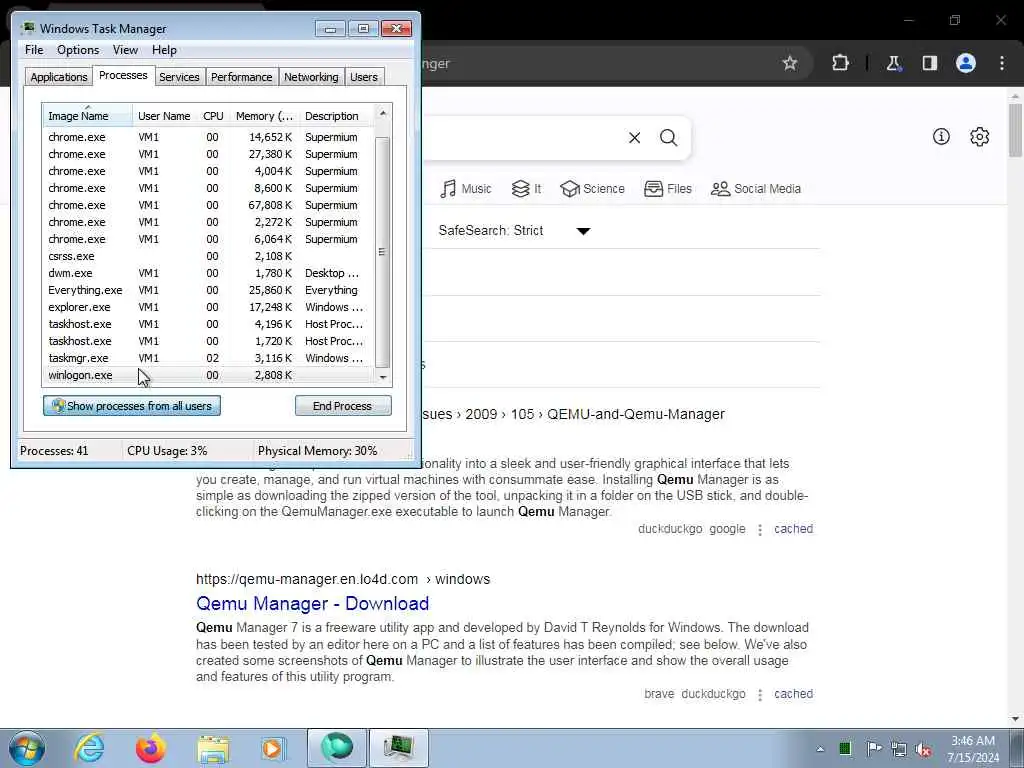Click Task Manager taskbar button
The width and height of the screenshot is (1024, 768).
pos(398,748)
